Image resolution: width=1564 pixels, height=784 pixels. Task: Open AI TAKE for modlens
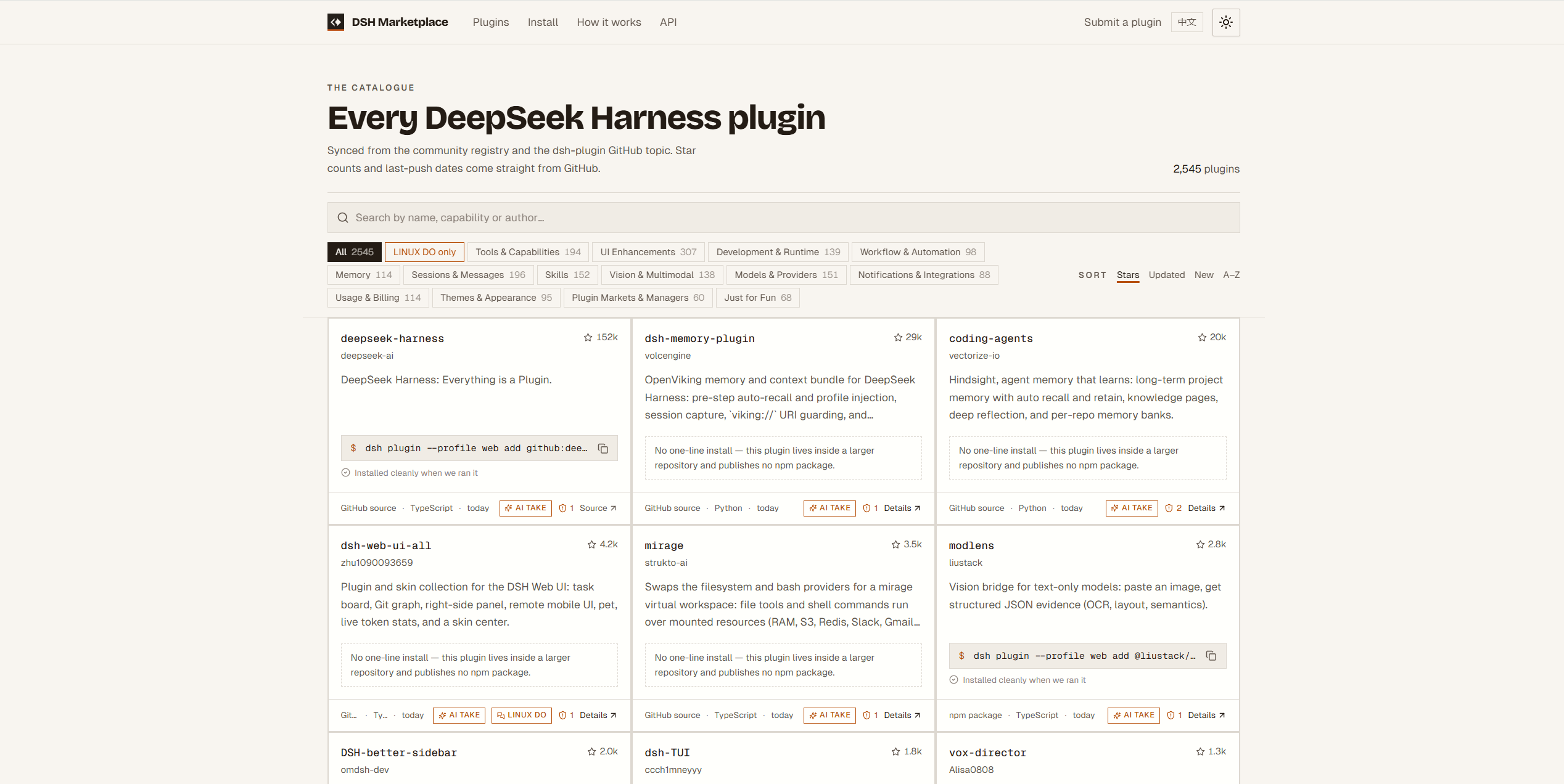1134,715
